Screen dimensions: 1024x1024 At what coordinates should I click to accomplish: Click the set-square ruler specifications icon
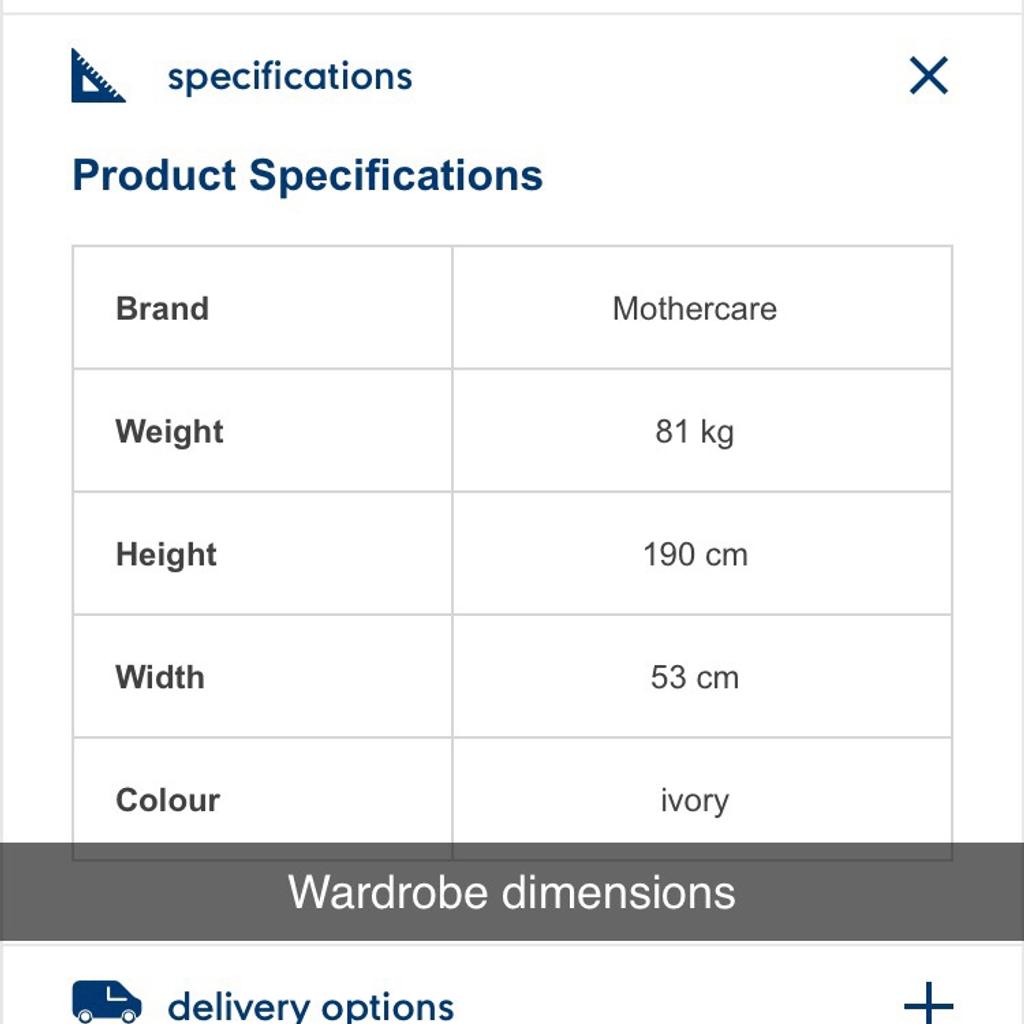click(x=97, y=76)
